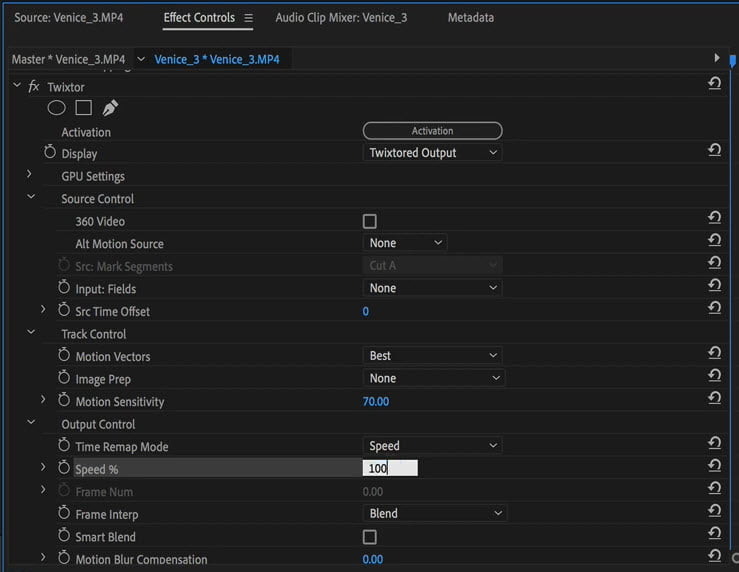Screen dimensions: 739x572
Task: Toggle animation stopwatch for Motion Blur Compensation
Action: [64, 558]
